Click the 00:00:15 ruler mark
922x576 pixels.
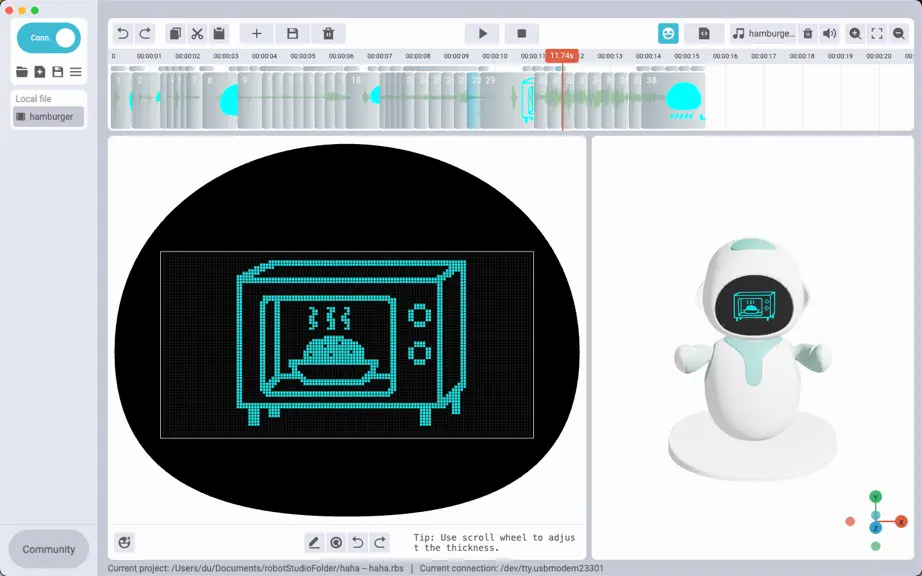click(x=687, y=56)
